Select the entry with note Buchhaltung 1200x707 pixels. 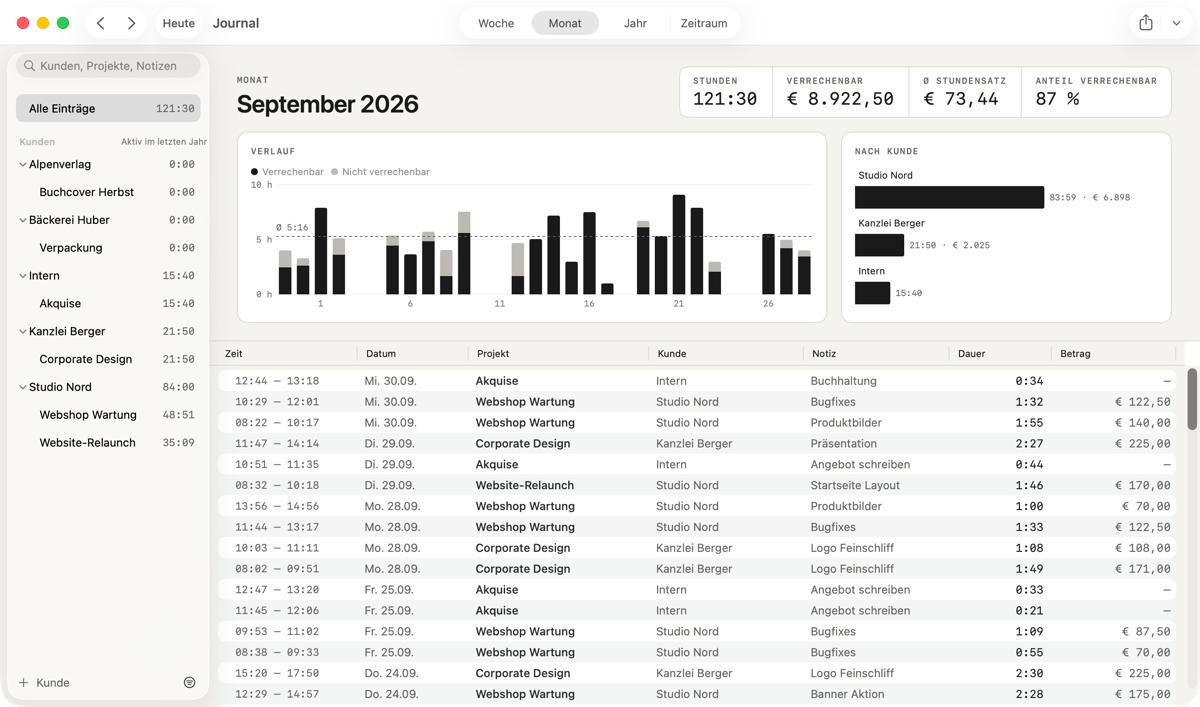click(x=697, y=381)
